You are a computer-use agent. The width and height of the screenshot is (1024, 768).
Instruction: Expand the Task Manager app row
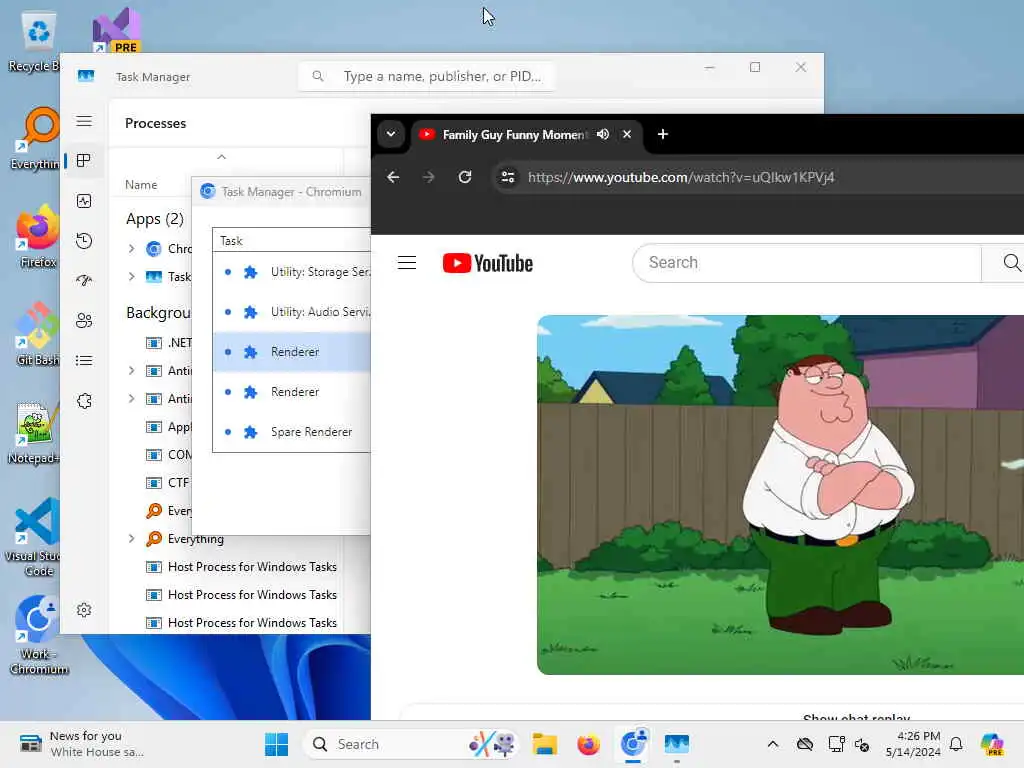point(131,277)
